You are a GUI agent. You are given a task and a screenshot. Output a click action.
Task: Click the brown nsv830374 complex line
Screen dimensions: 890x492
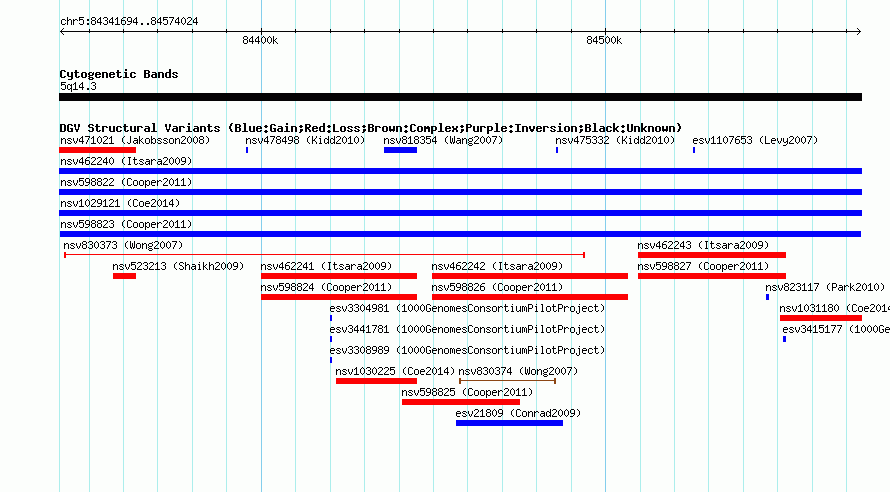(507, 381)
